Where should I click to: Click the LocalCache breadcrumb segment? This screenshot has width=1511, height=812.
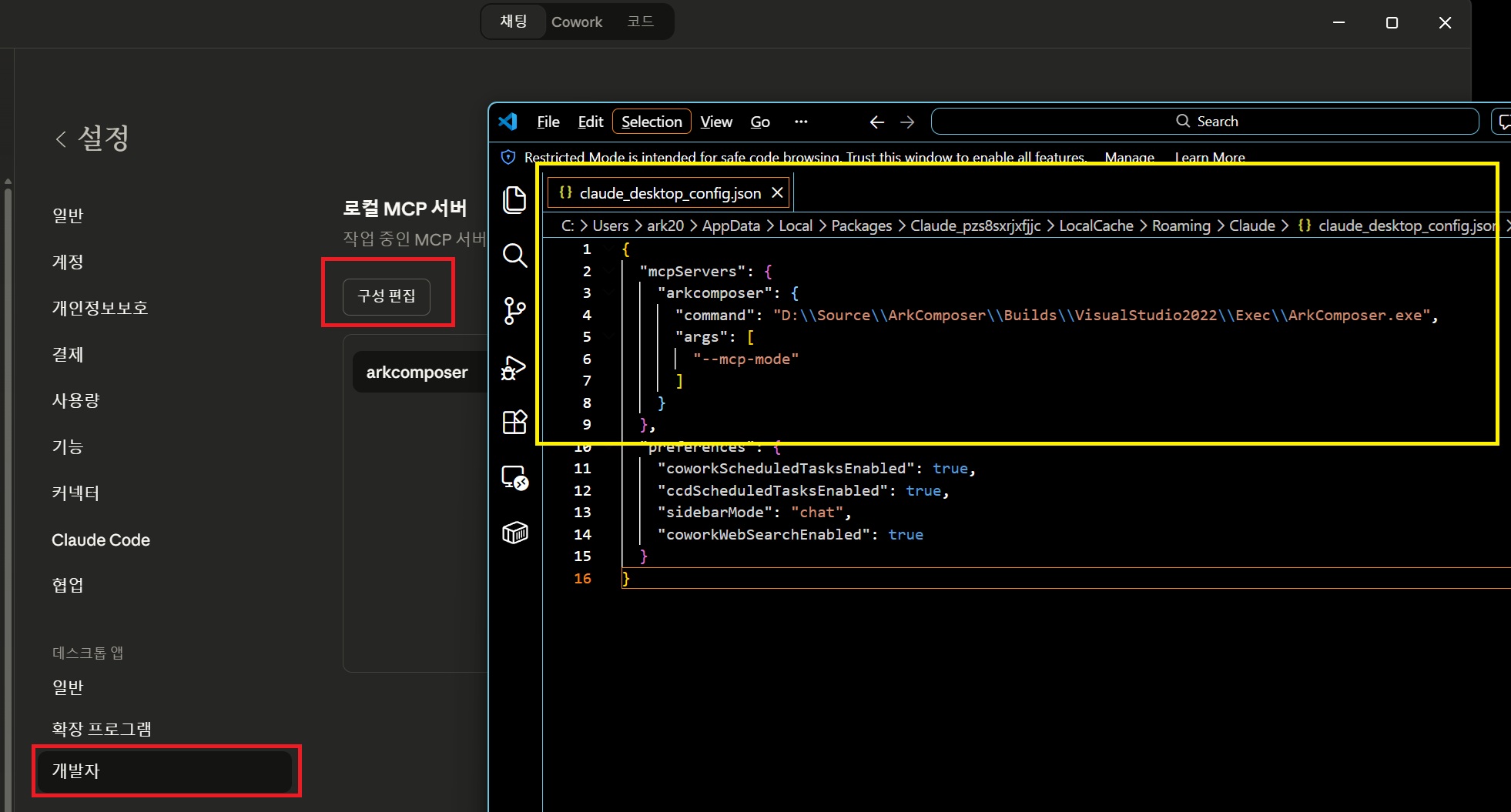pos(1096,226)
